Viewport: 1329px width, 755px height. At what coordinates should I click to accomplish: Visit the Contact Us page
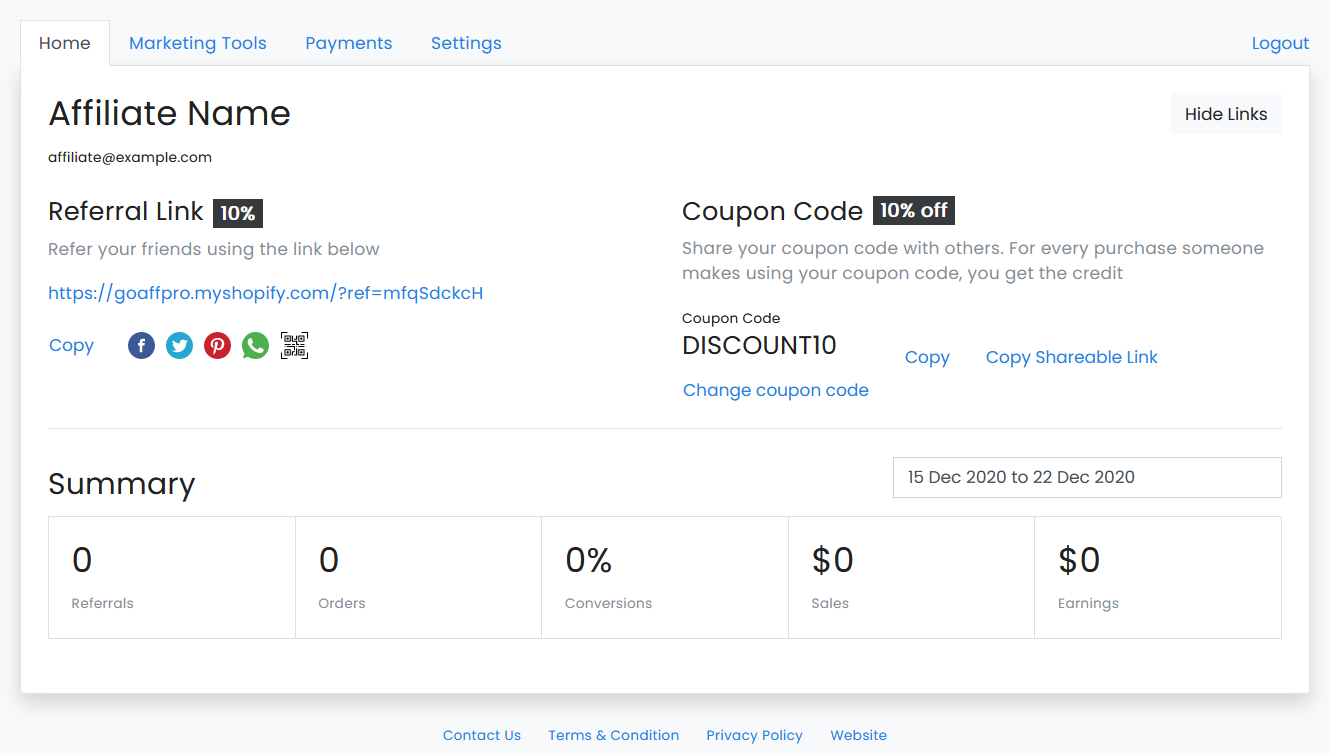(x=482, y=735)
